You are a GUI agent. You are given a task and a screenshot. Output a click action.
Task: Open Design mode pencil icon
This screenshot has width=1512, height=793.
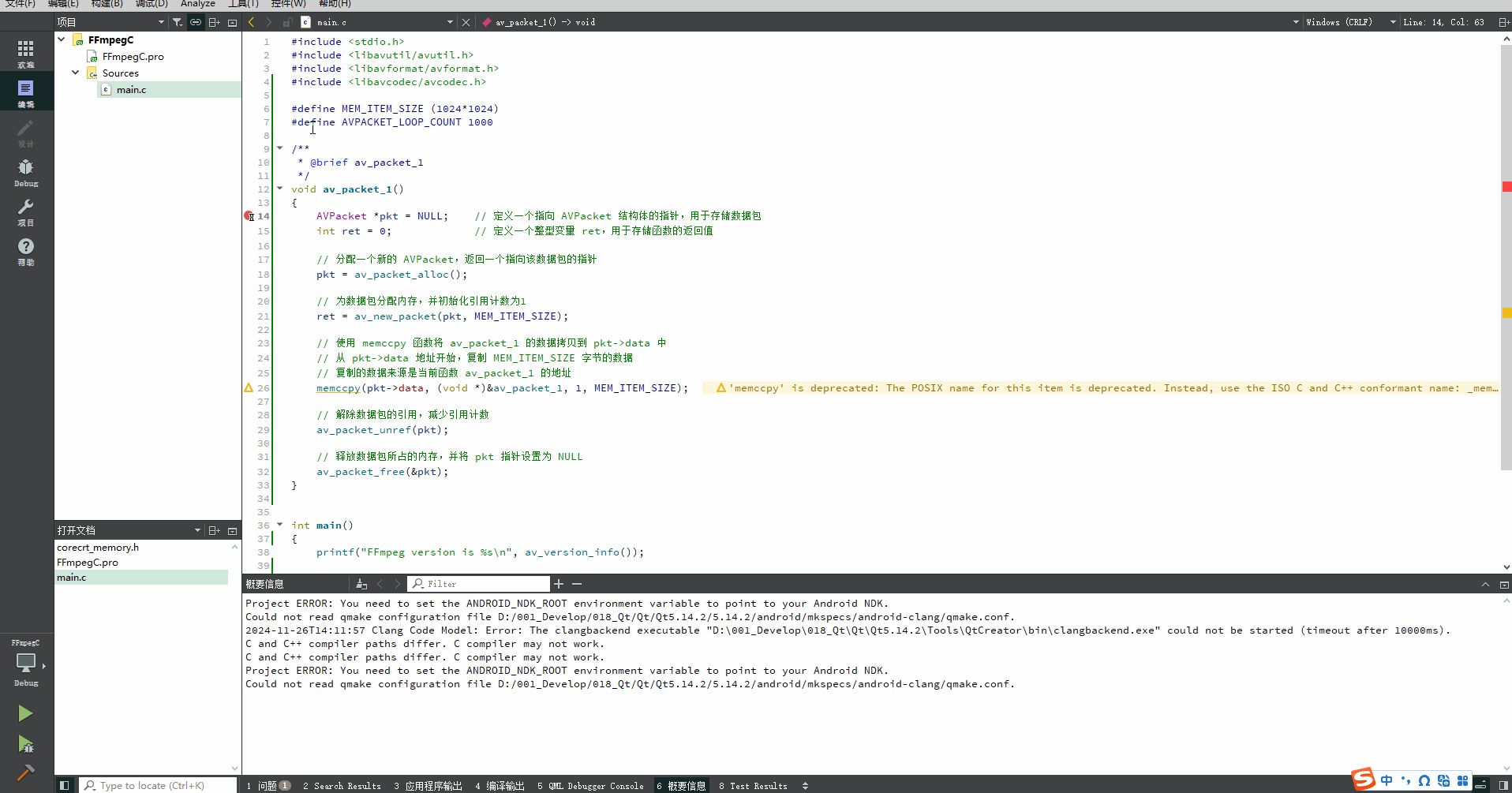pyautogui.click(x=26, y=133)
